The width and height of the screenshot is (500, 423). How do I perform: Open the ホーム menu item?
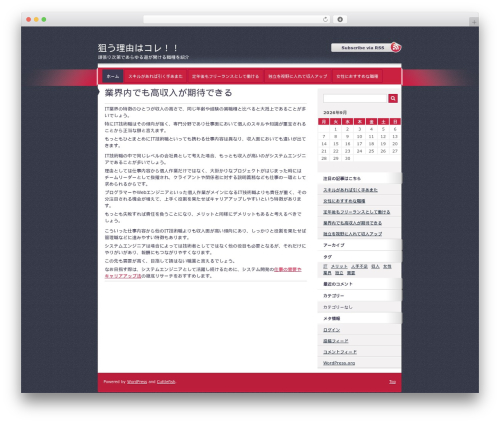(x=113, y=76)
